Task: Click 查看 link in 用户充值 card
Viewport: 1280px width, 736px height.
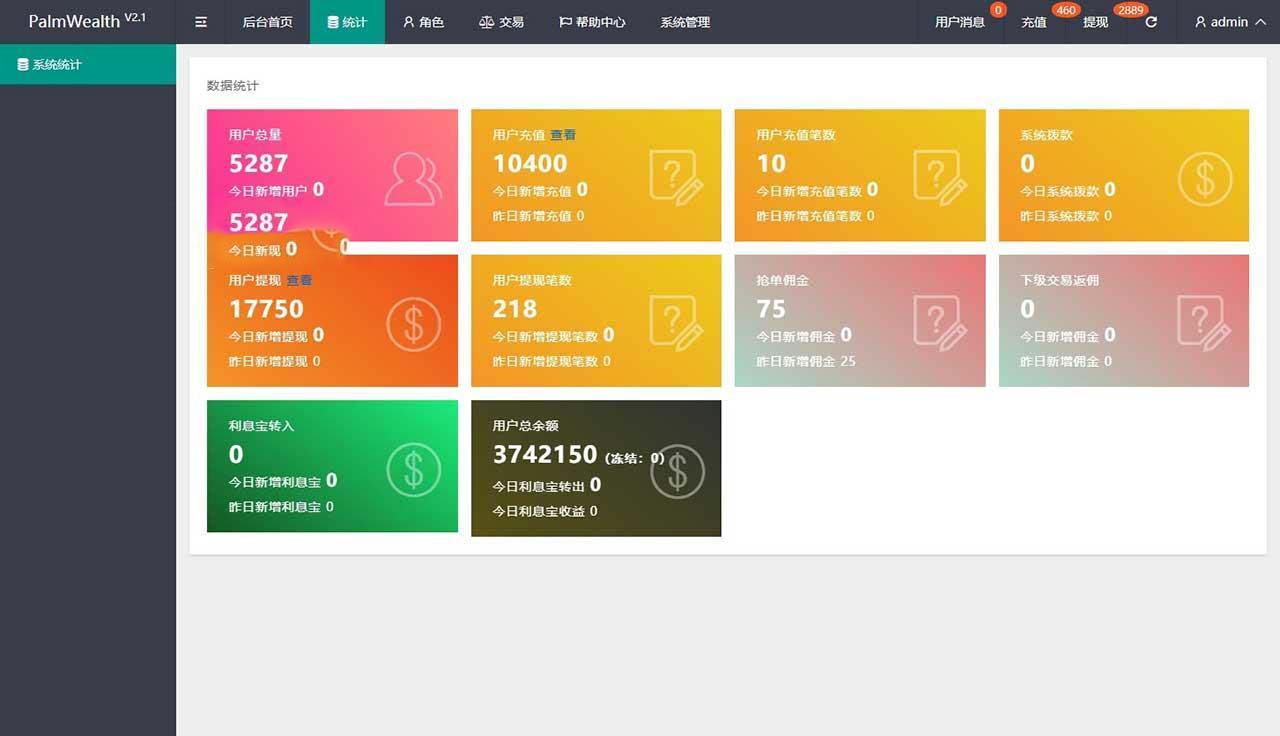Action: (x=563, y=135)
